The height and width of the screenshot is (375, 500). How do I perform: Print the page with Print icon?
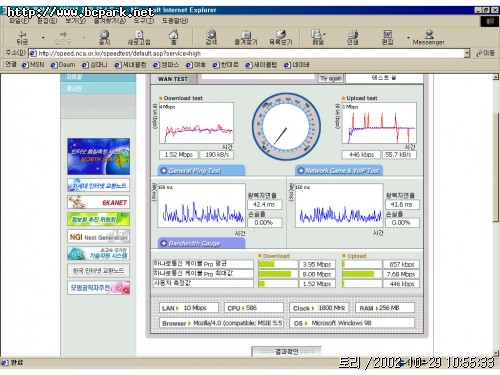[353, 38]
